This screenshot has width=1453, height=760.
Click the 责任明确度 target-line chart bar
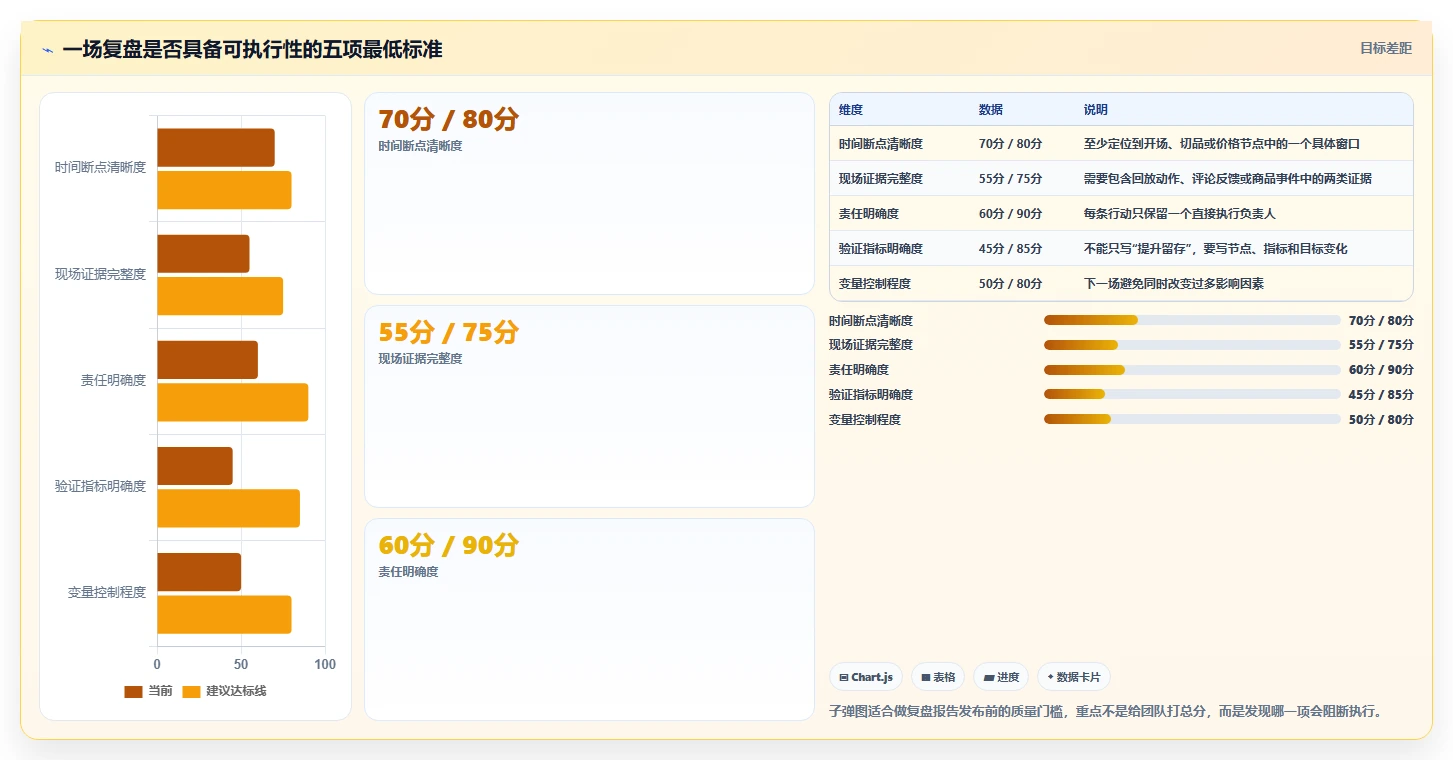[233, 402]
